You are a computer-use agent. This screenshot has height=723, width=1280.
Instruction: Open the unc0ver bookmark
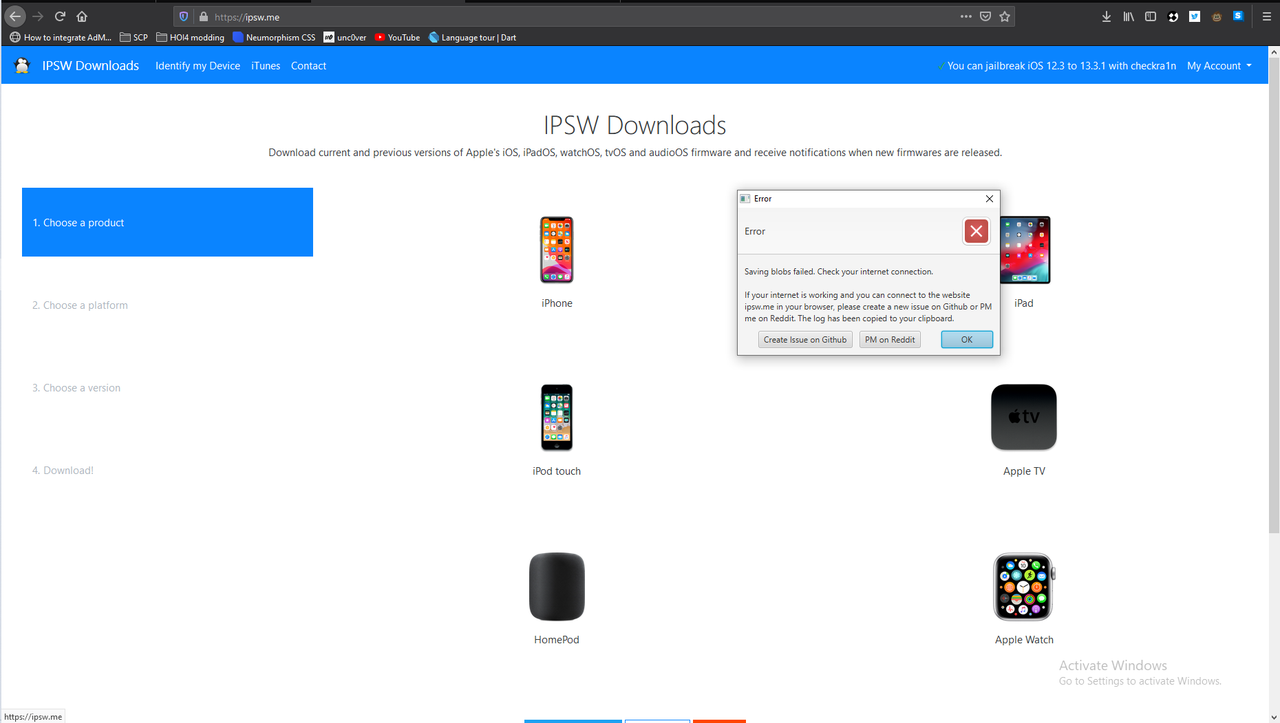[345, 38]
